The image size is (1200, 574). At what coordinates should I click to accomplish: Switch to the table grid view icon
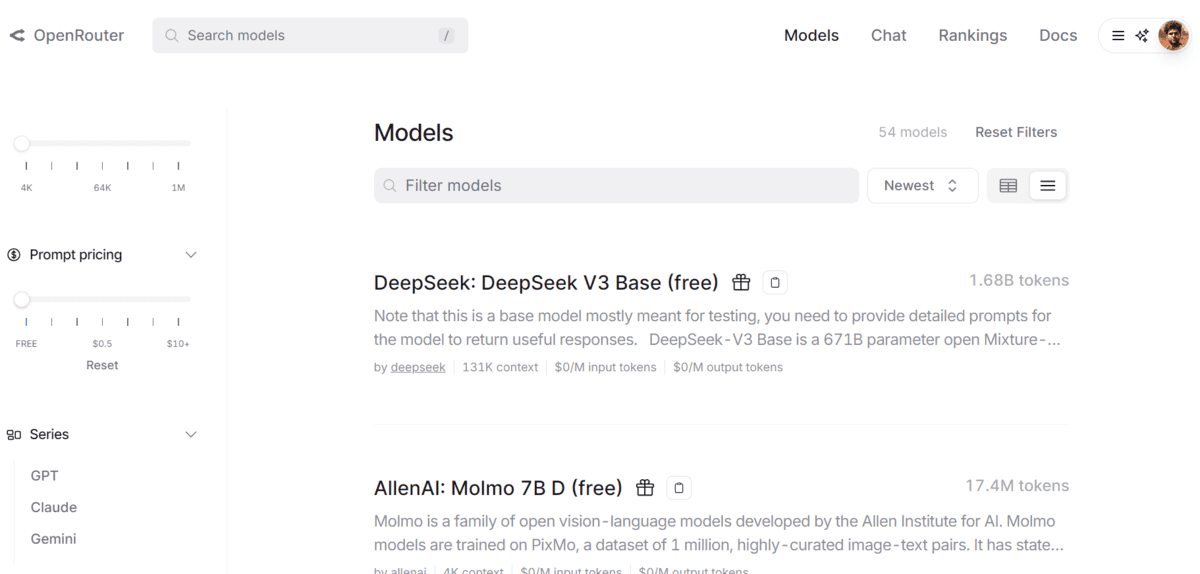coord(1008,186)
